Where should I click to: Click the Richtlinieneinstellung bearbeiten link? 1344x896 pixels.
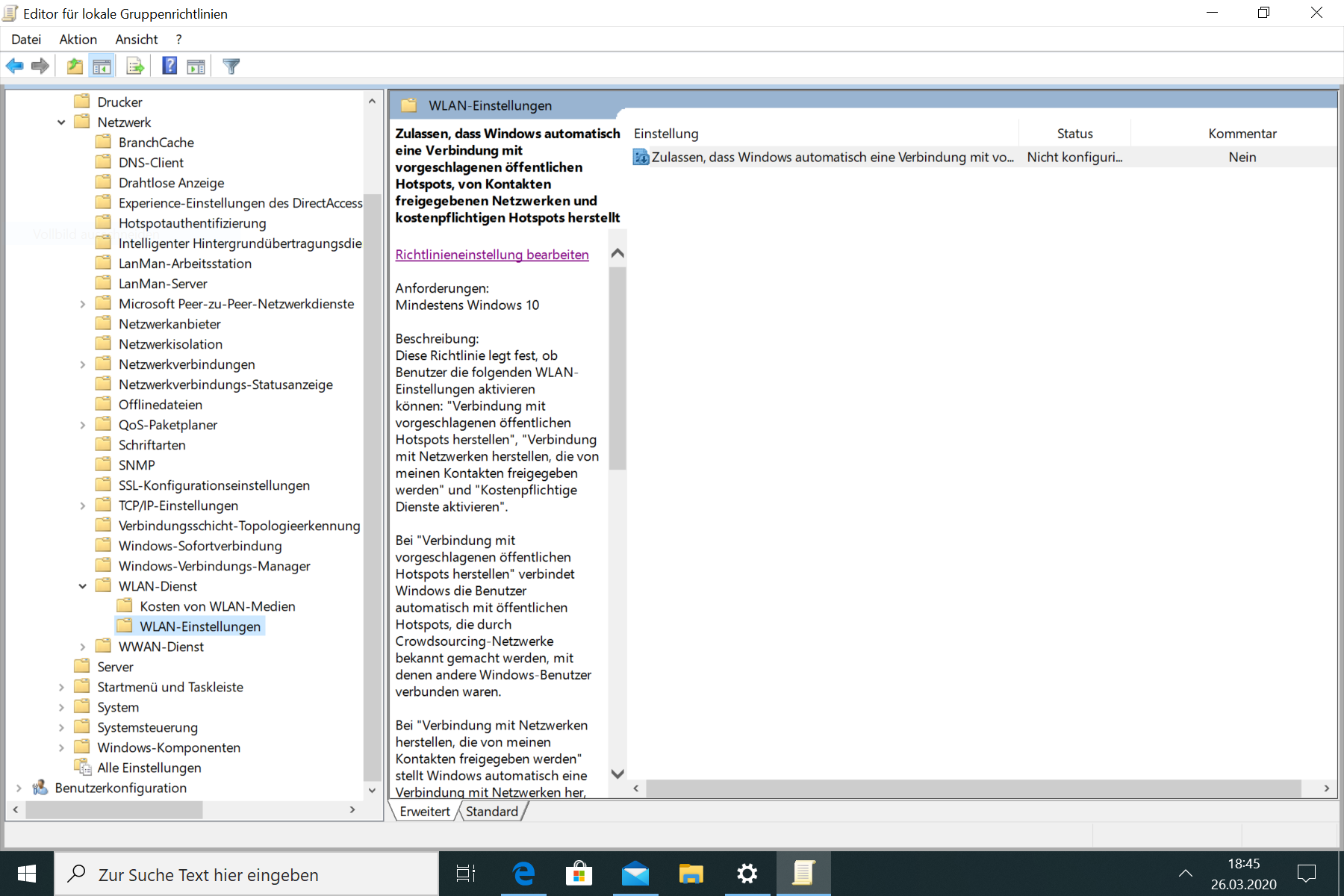click(x=492, y=255)
